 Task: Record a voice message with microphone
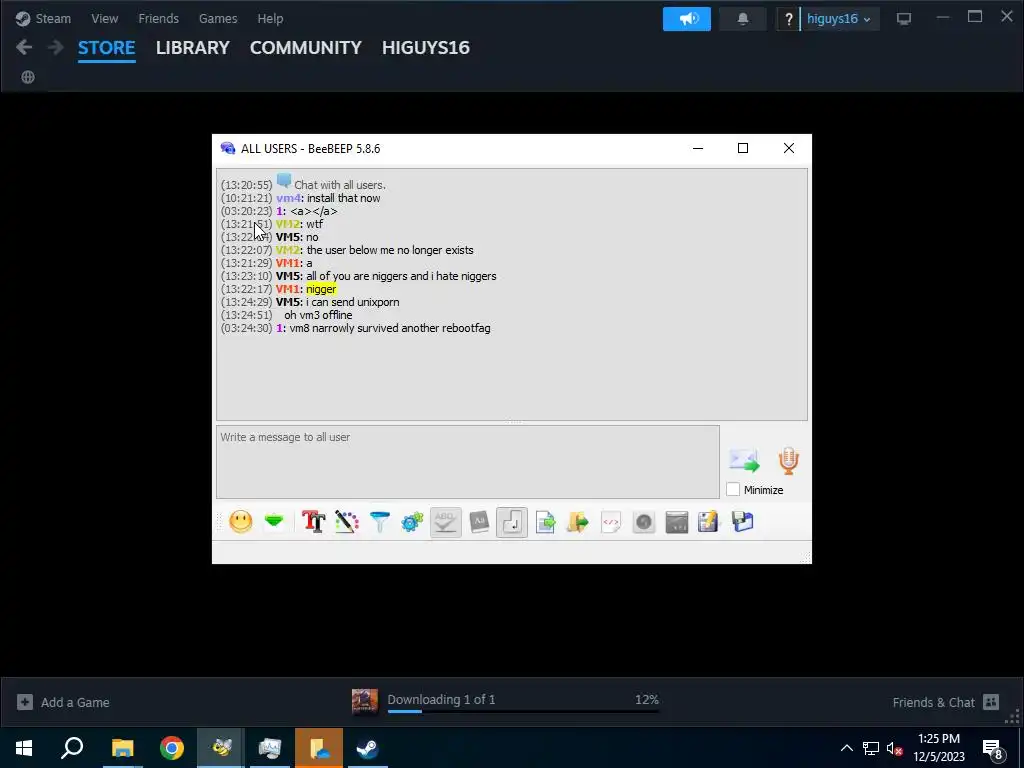[789, 461]
